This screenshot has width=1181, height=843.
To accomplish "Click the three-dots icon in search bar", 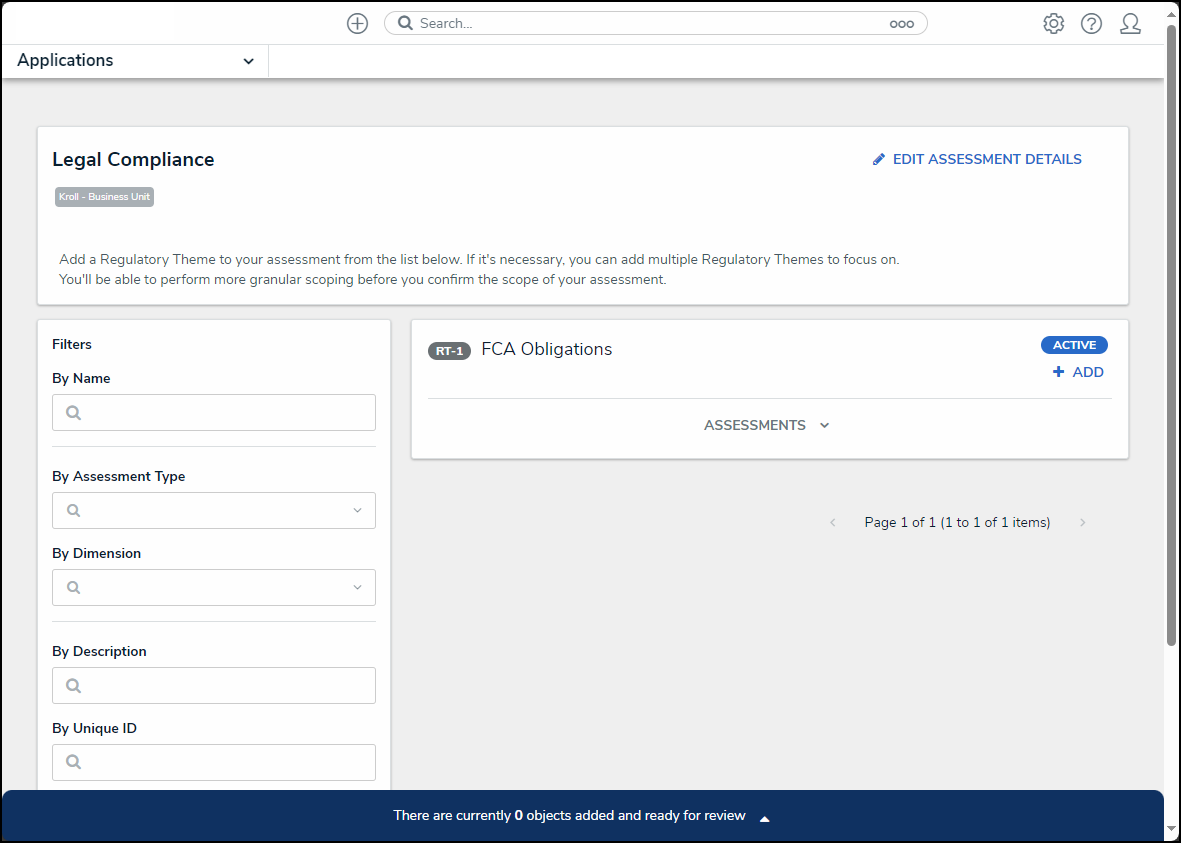I will pos(901,24).
